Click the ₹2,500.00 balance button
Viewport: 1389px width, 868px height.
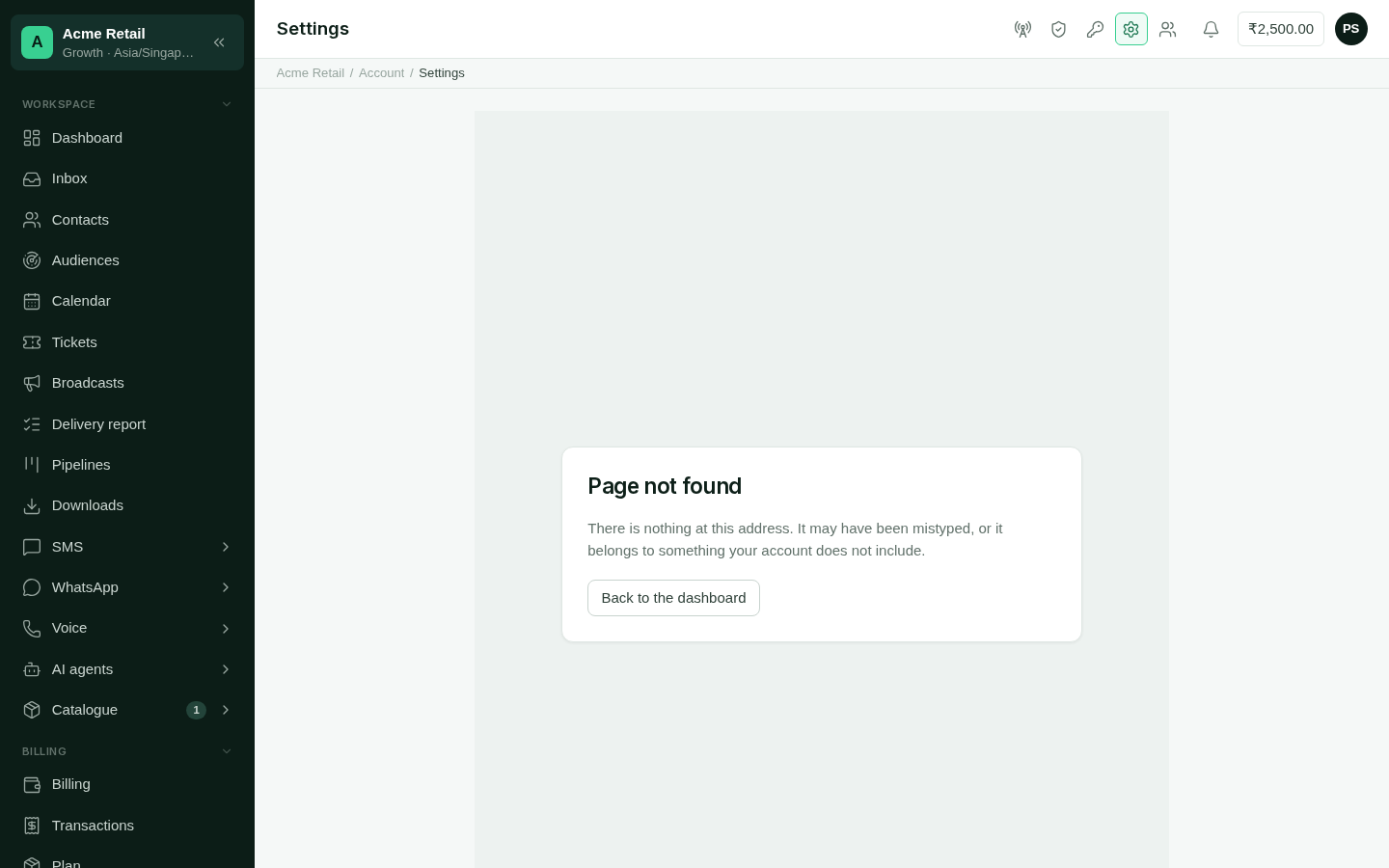(x=1281, y=29)
